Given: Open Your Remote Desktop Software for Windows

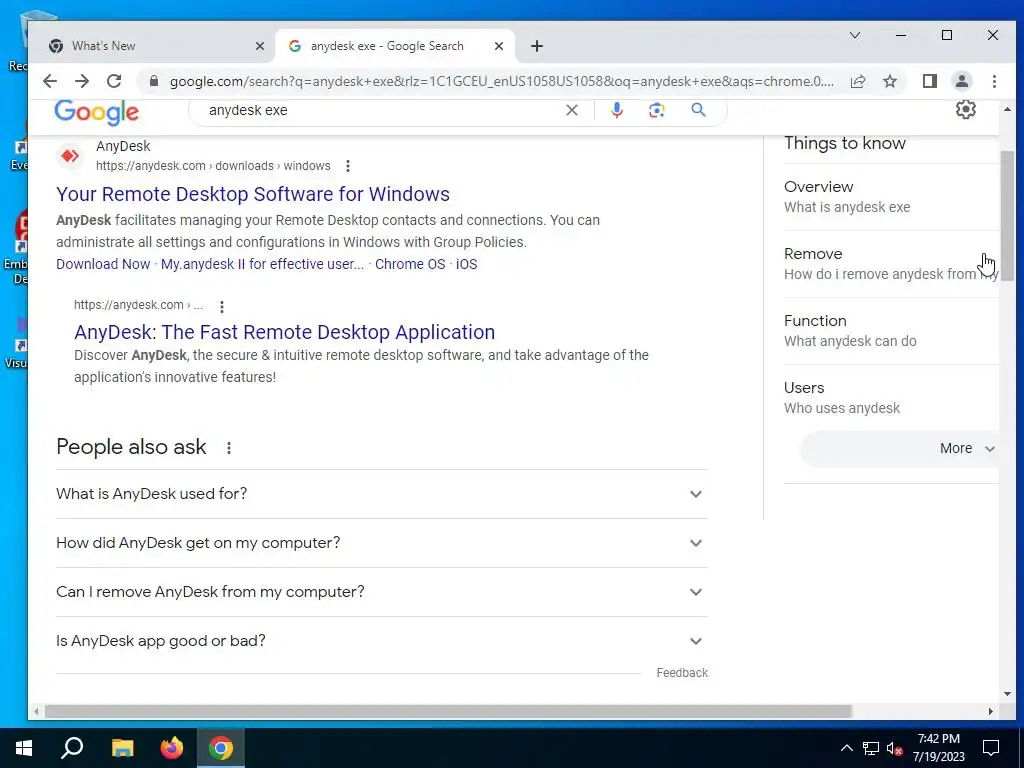Looking at the screenshot, I should [x=253, y=194].
